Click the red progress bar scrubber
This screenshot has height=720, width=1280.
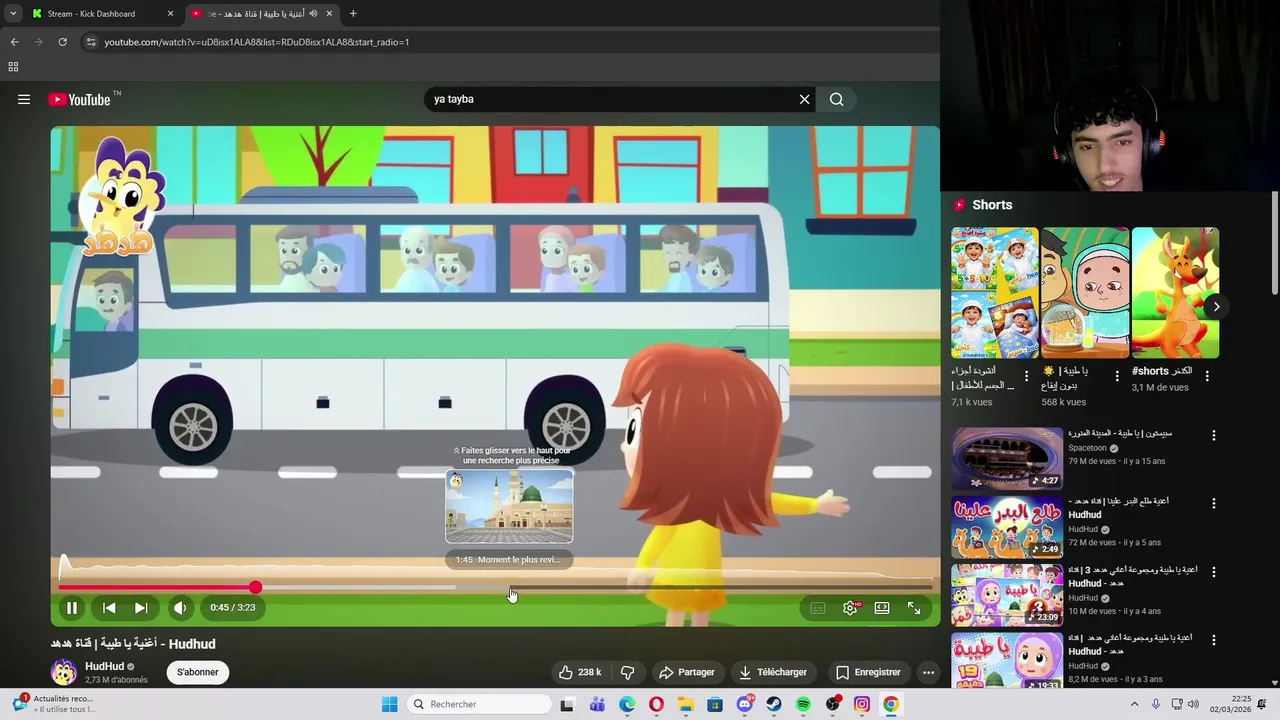pyautogui.click(x=256, y=587)
